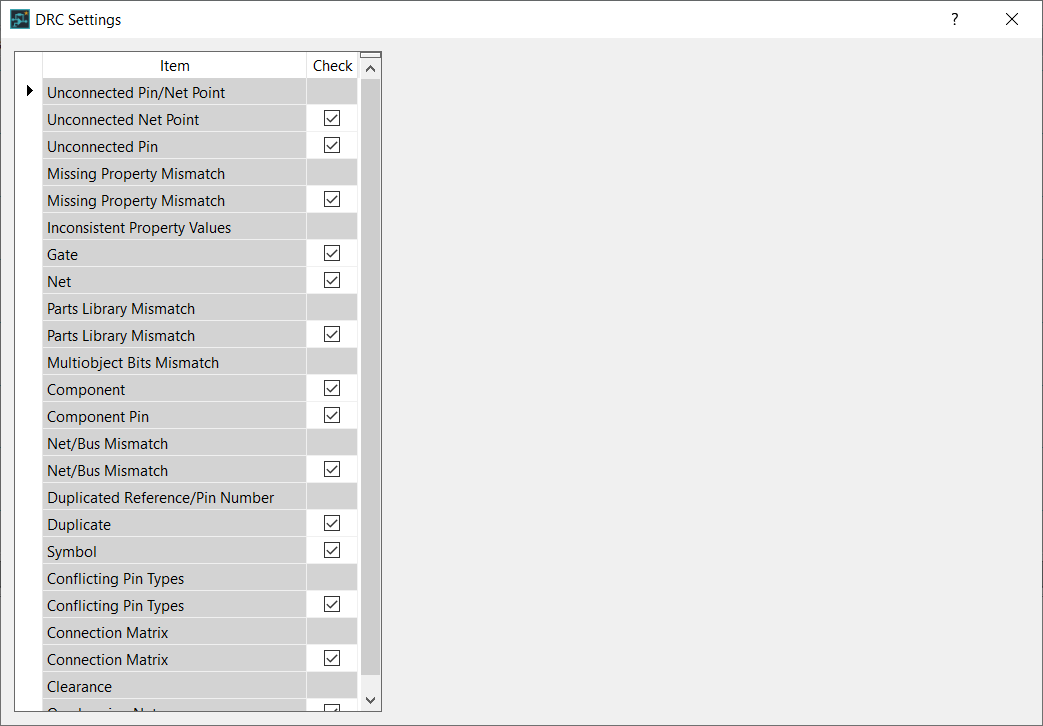Click the Gate item text cell
Screen dimensions: 1043x726
pyautogui.click(x=174, y=254)
